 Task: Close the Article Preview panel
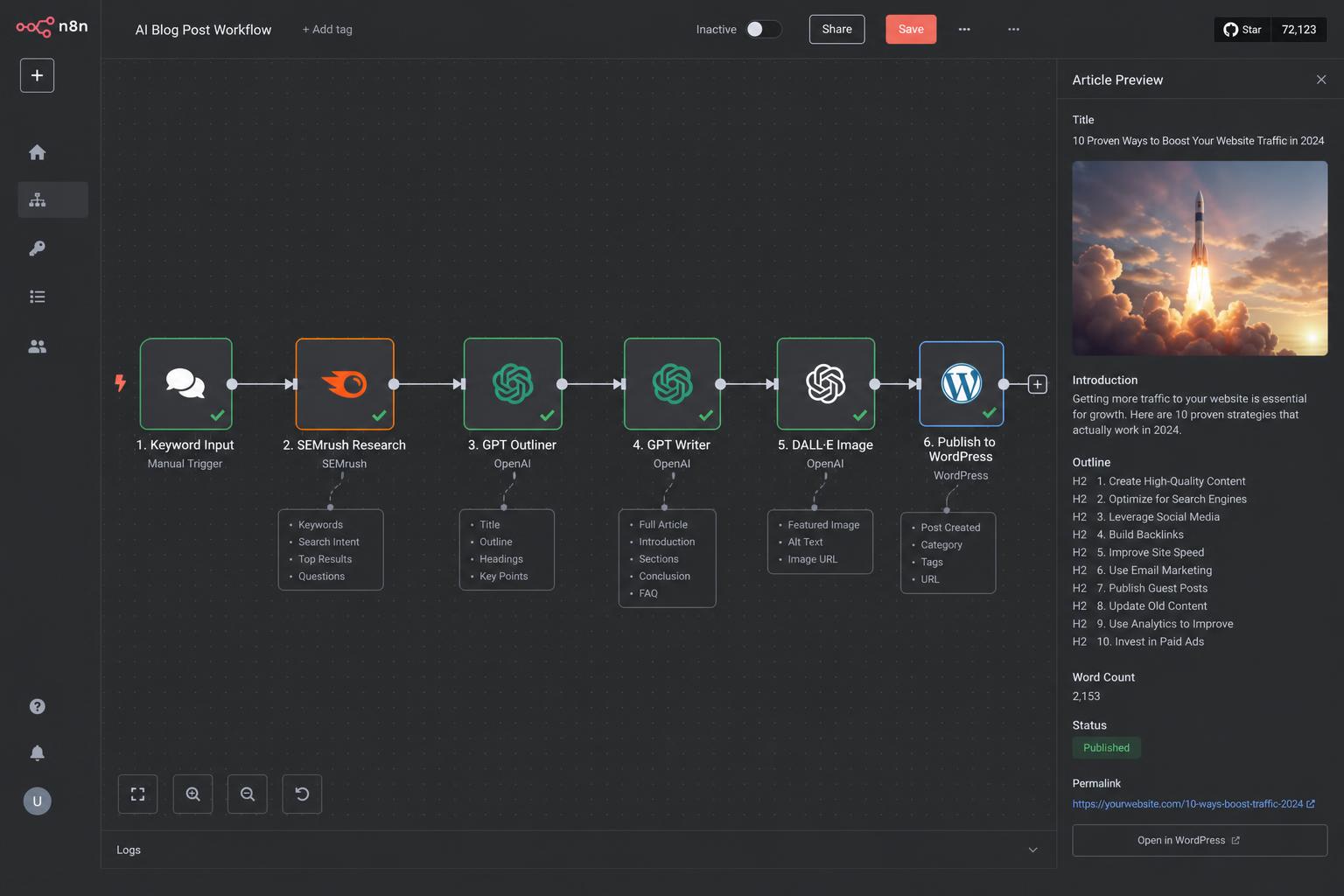coord(1321,80)
